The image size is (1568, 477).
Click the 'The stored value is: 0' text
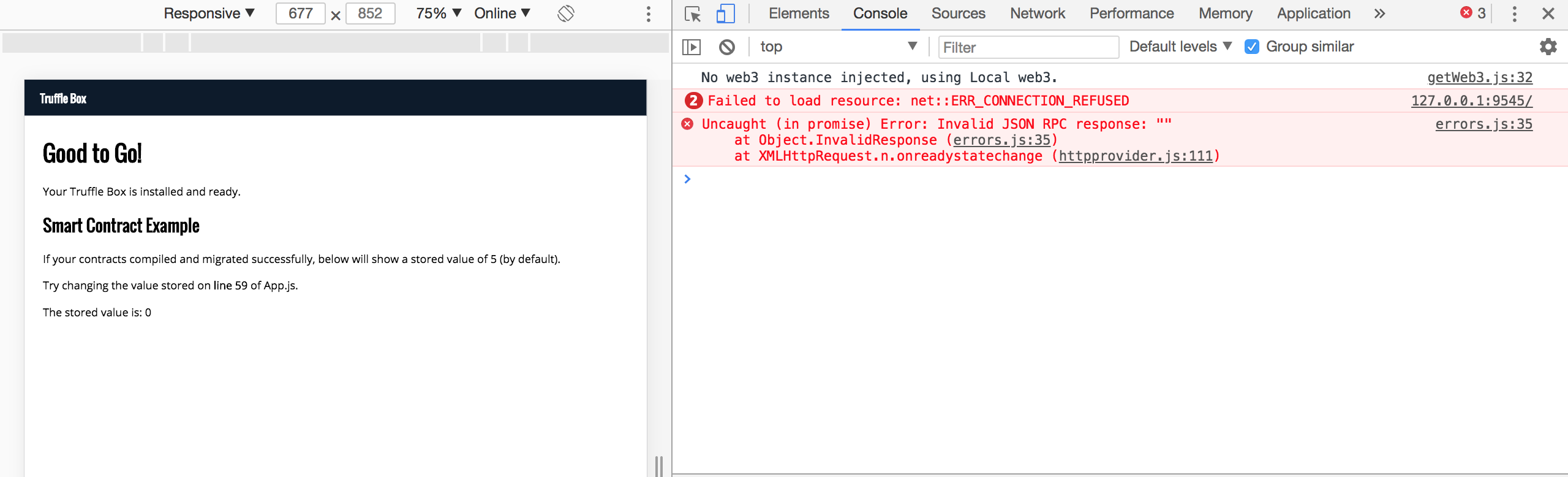(x=97, y=312)
